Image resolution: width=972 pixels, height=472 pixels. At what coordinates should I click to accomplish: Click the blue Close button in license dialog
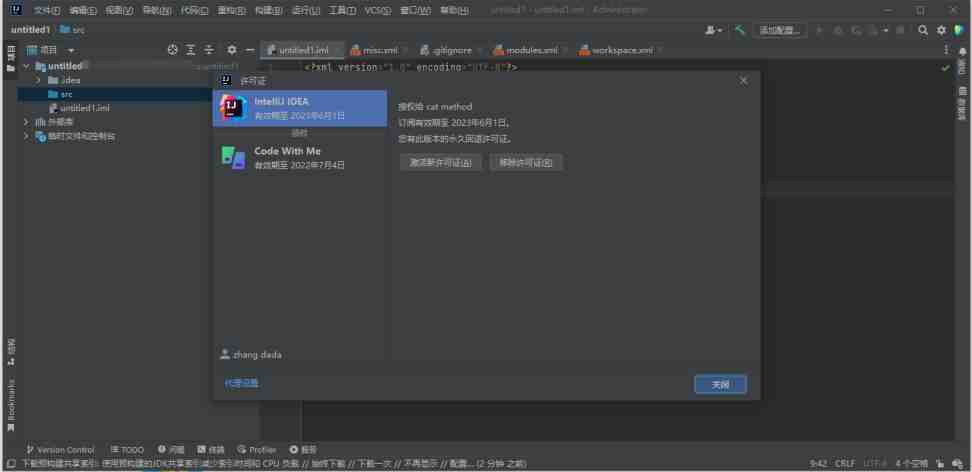click(x=720, y=385)
